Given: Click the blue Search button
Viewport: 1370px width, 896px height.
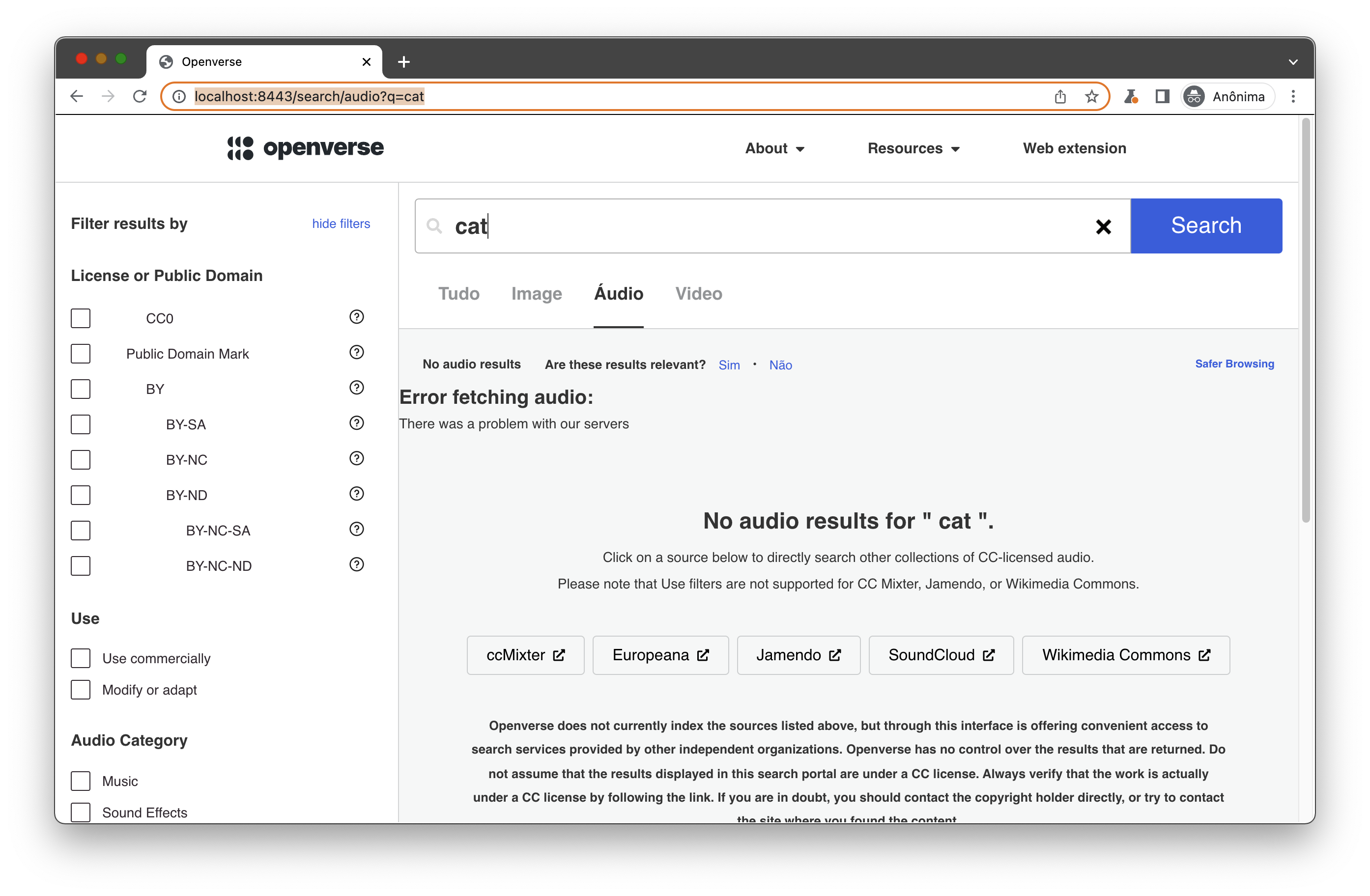Looking at the screenshot, I should (1206, 225).
